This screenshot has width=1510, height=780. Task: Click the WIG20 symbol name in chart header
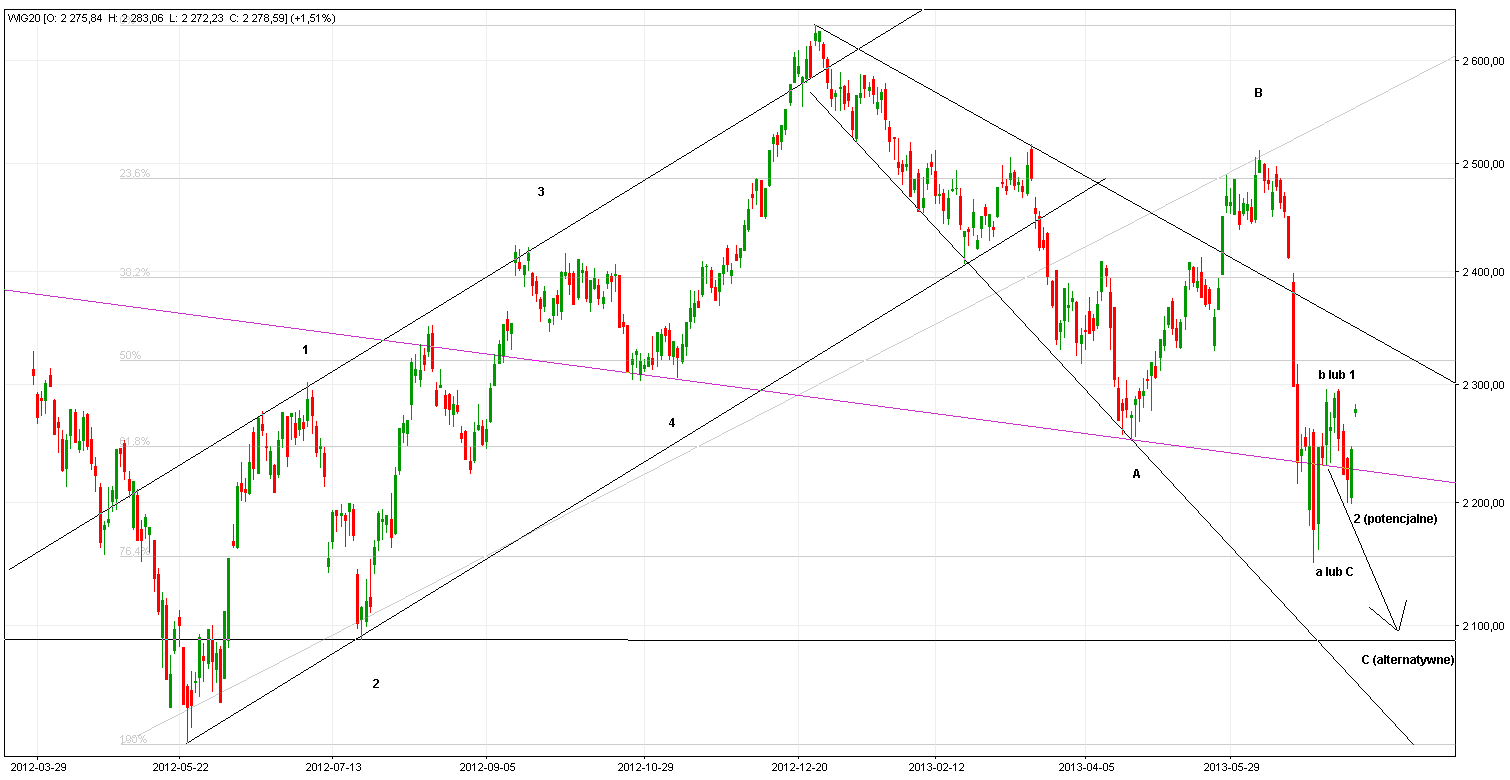point(23,18)
